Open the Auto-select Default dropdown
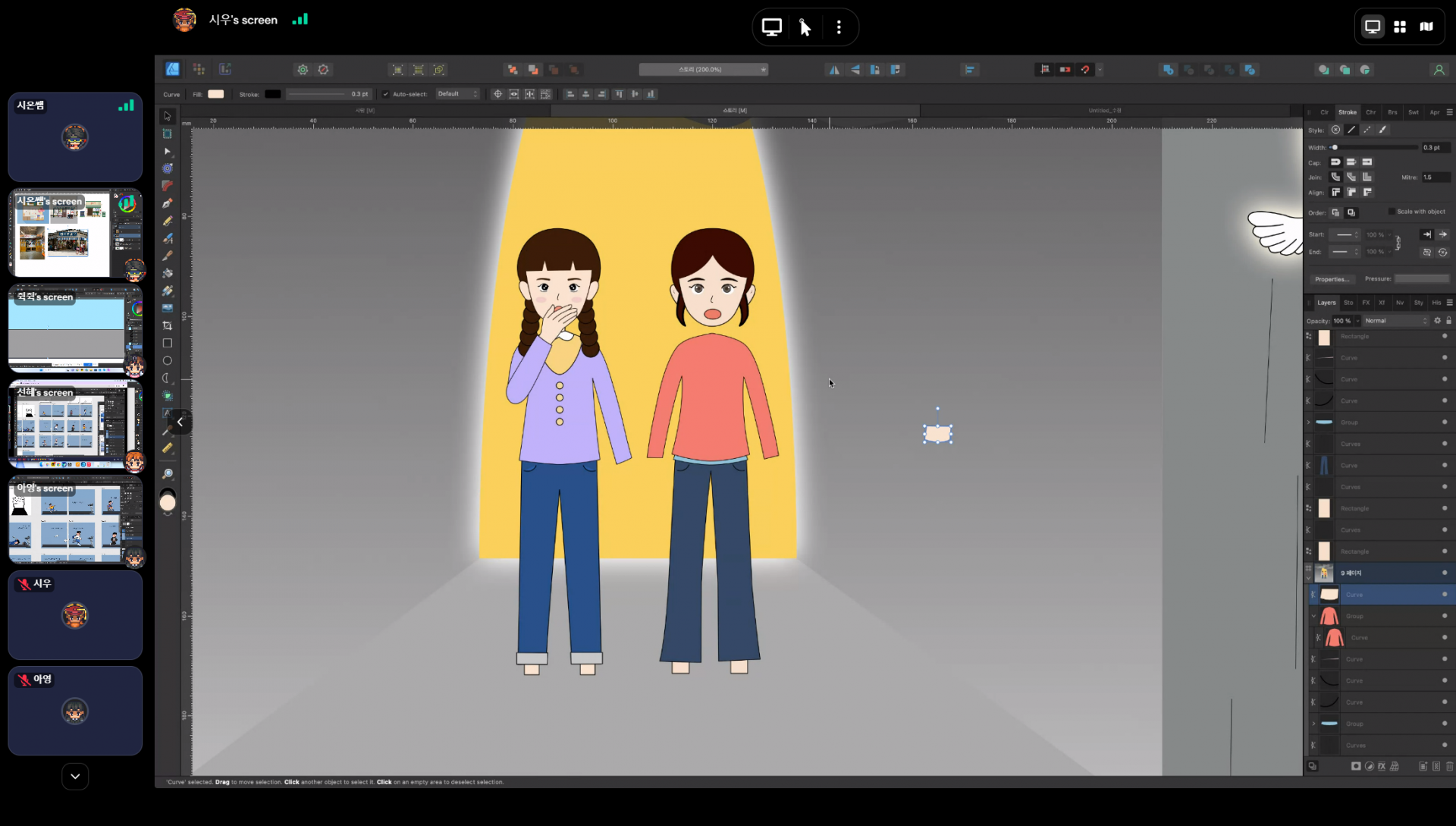 457,94
